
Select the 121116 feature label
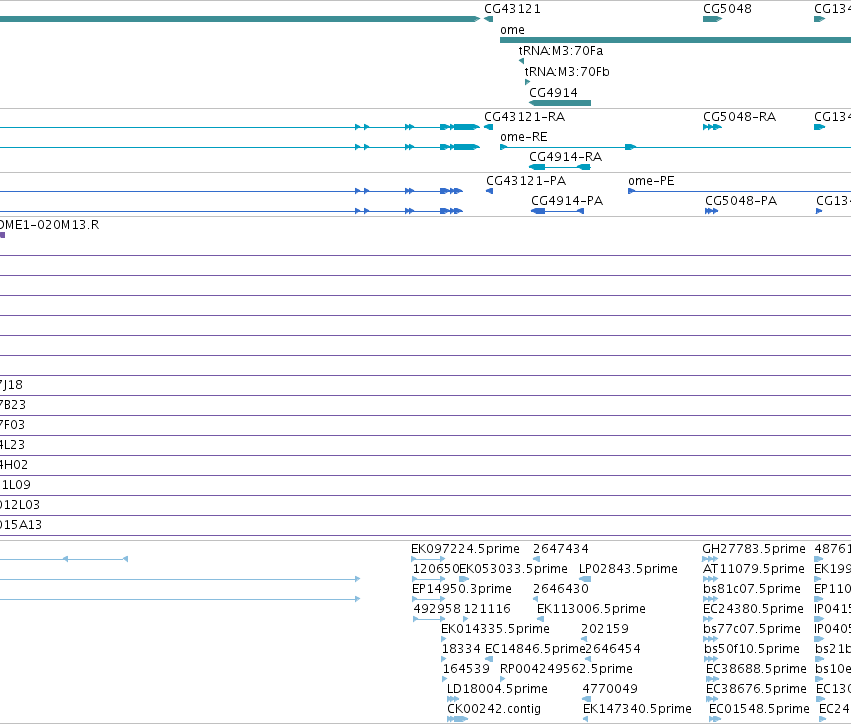(x=487, y=609)
